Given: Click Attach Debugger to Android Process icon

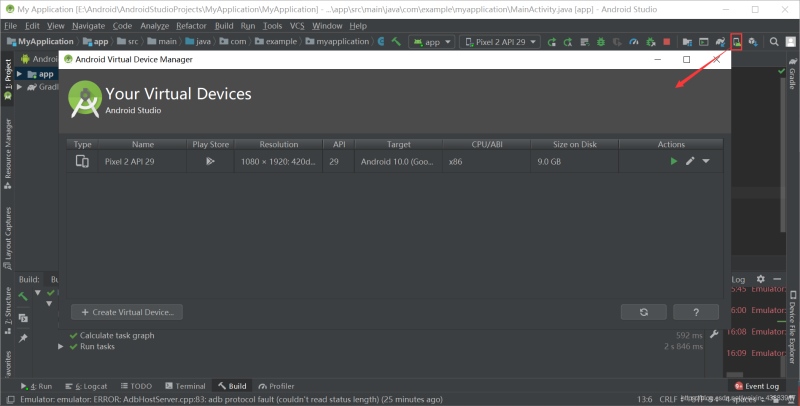Looking at the screenshot, I should point(651,42).
